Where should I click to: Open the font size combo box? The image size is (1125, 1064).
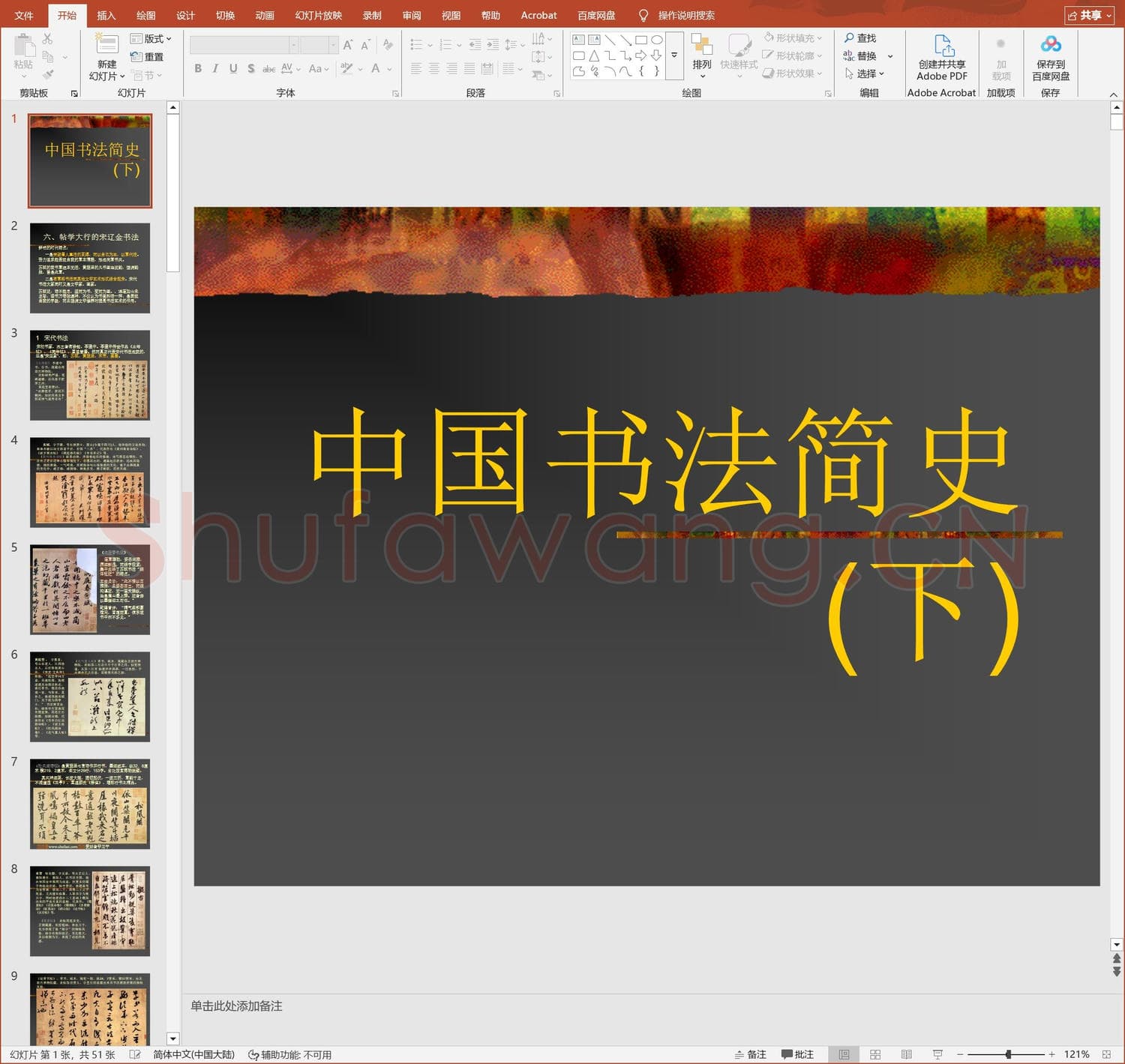(x=319, y=45)
